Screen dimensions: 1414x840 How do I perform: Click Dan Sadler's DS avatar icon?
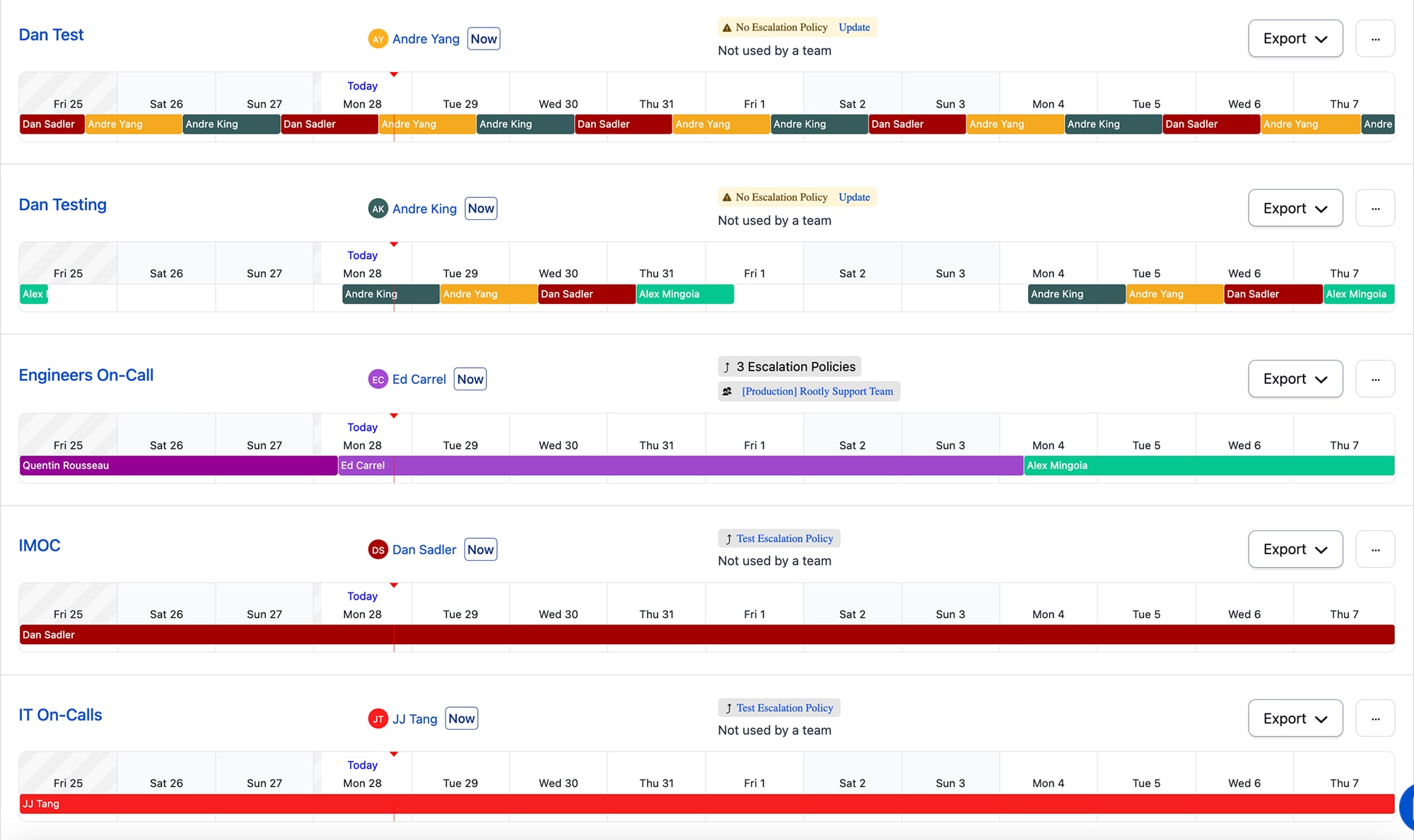coord(378,550)
